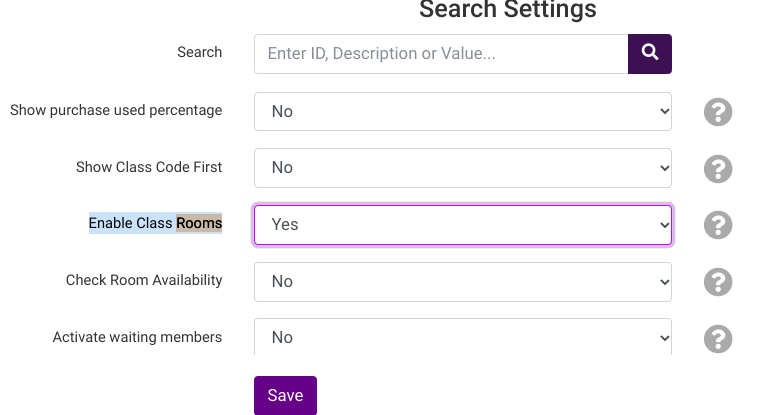Viewport: 764px width, 415px height.
Task: Expand the Enable Class Rooms dropdown
Action: tap(462, 225)
